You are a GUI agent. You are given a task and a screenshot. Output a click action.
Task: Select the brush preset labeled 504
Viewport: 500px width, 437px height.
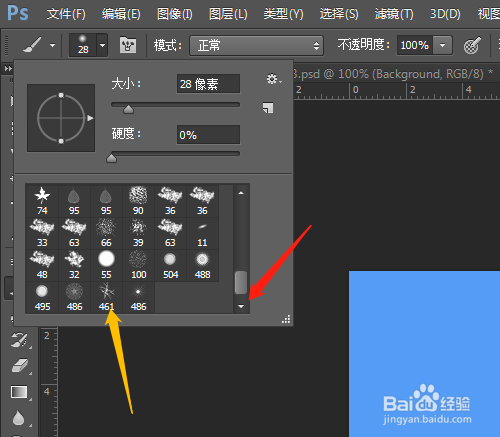pyautogui.click(x=170, y=265)
